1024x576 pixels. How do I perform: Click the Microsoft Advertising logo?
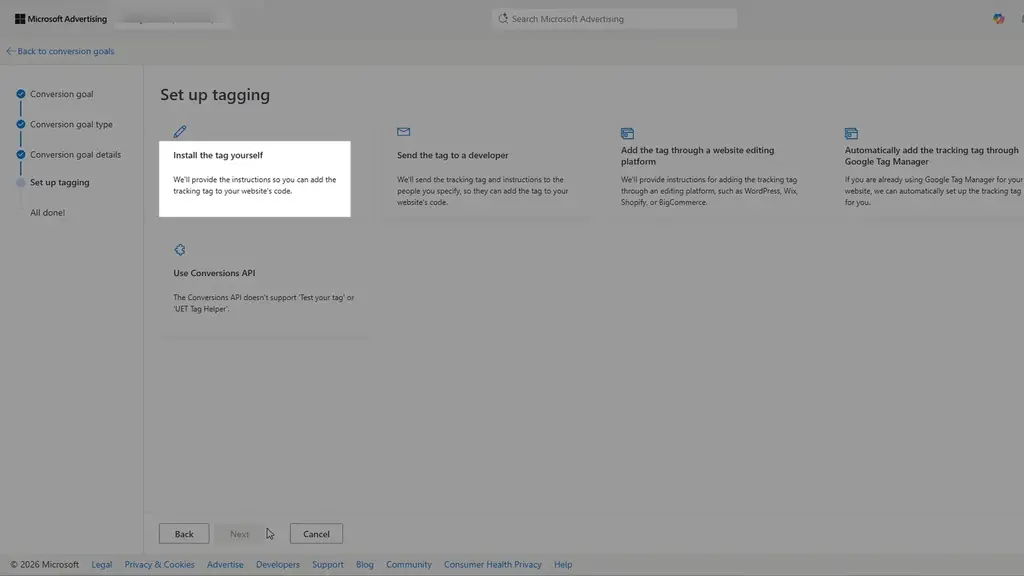pyautogui.click(x=61, y=19)
